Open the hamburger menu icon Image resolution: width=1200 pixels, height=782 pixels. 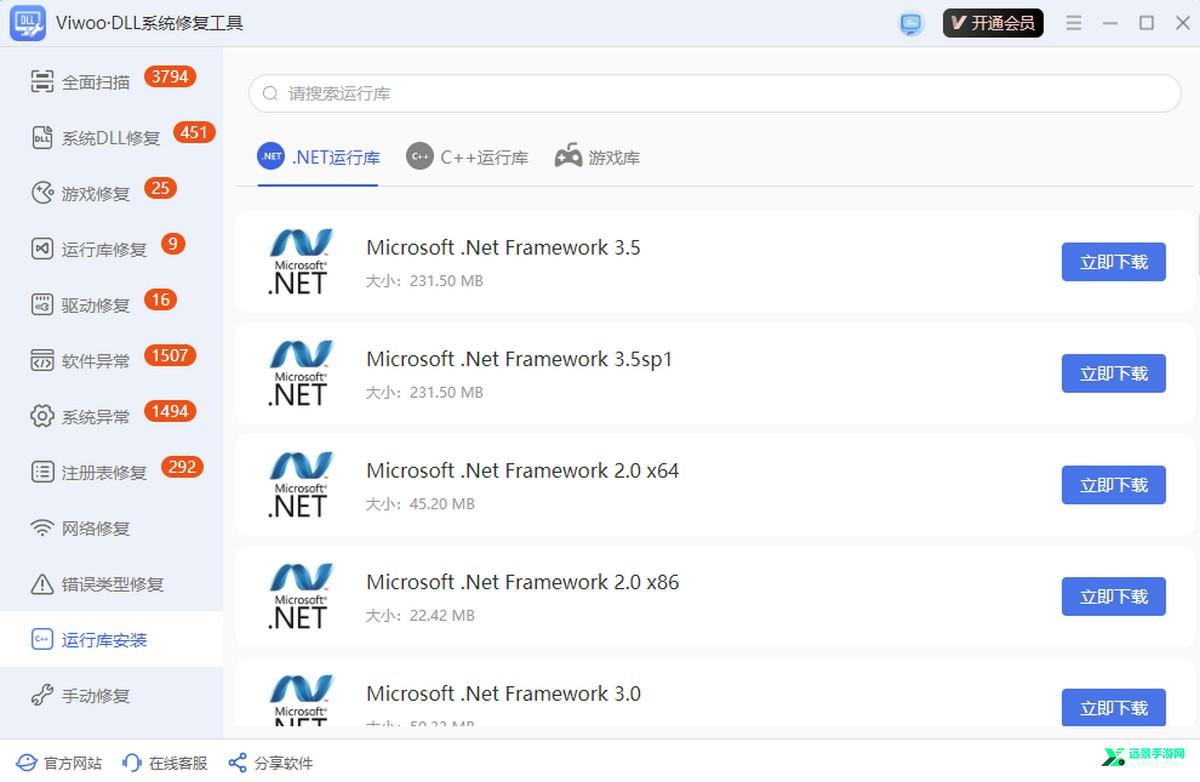pyautogui.click(x=1074, y=23)
